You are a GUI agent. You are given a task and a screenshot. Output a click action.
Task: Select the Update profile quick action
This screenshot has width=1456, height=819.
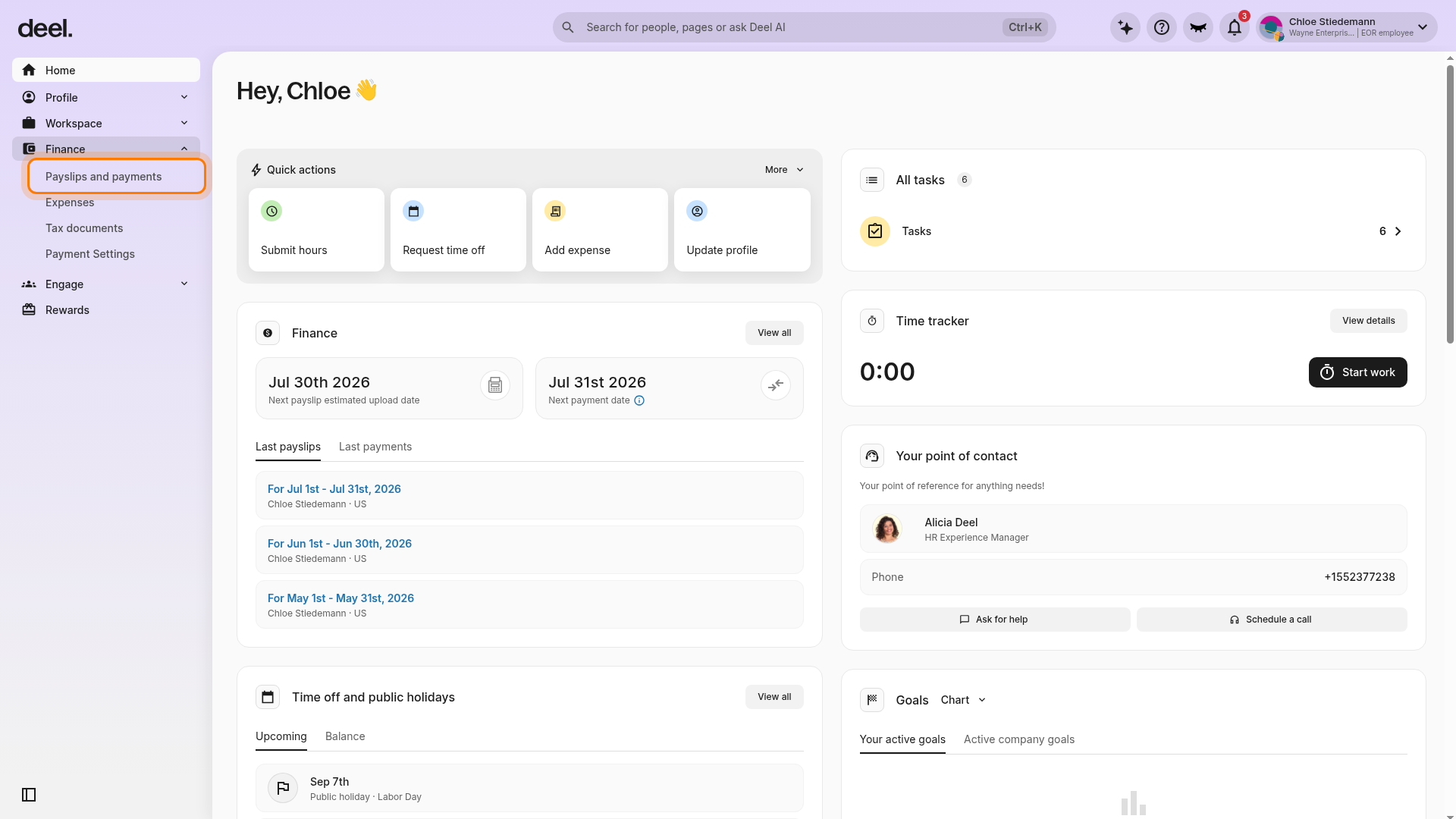tap(742, 230)
